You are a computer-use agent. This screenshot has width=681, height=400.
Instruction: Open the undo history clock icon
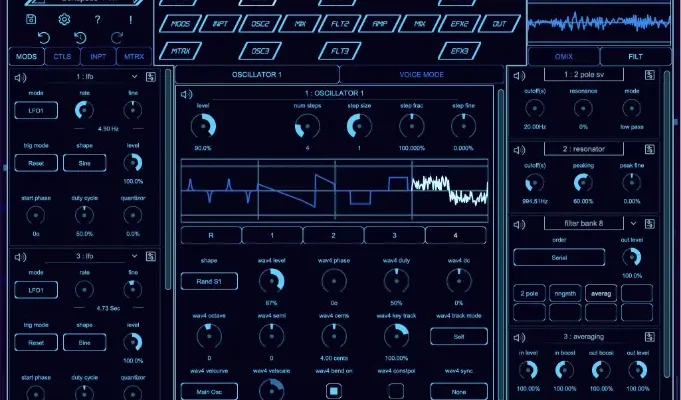pyautogui.click(x=81, y=37)
